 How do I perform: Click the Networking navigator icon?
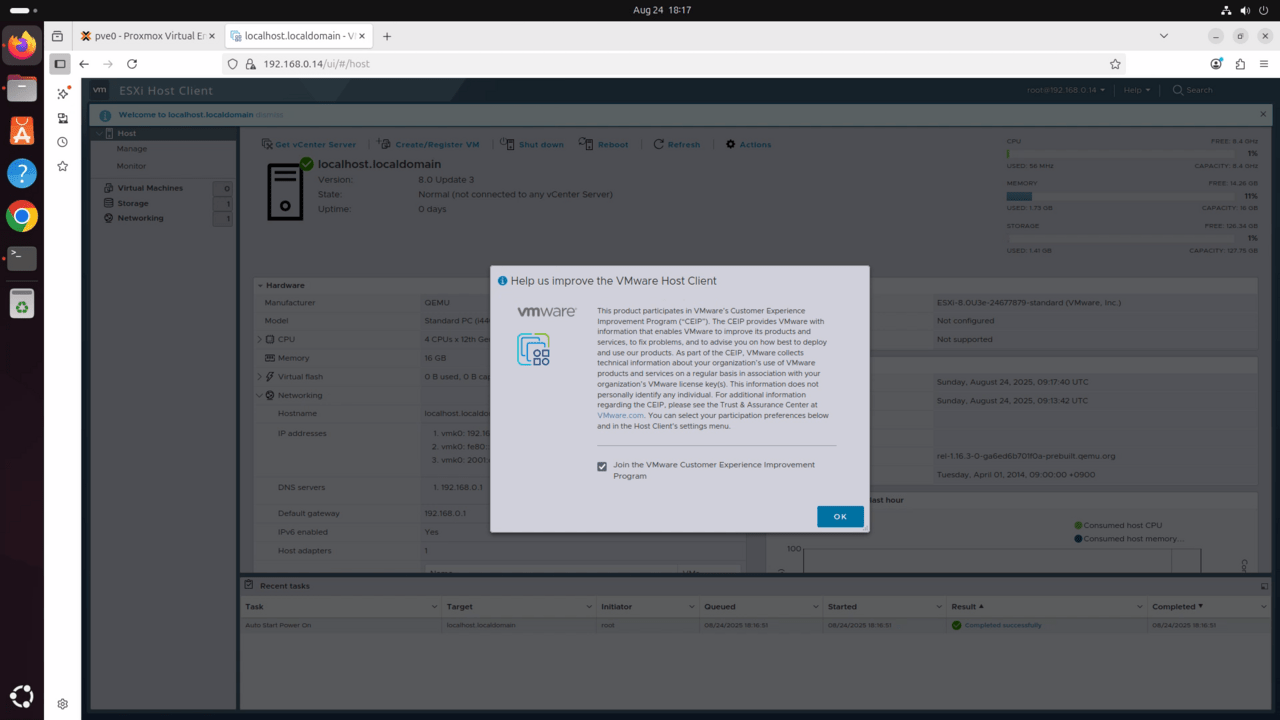coord(109,218)
